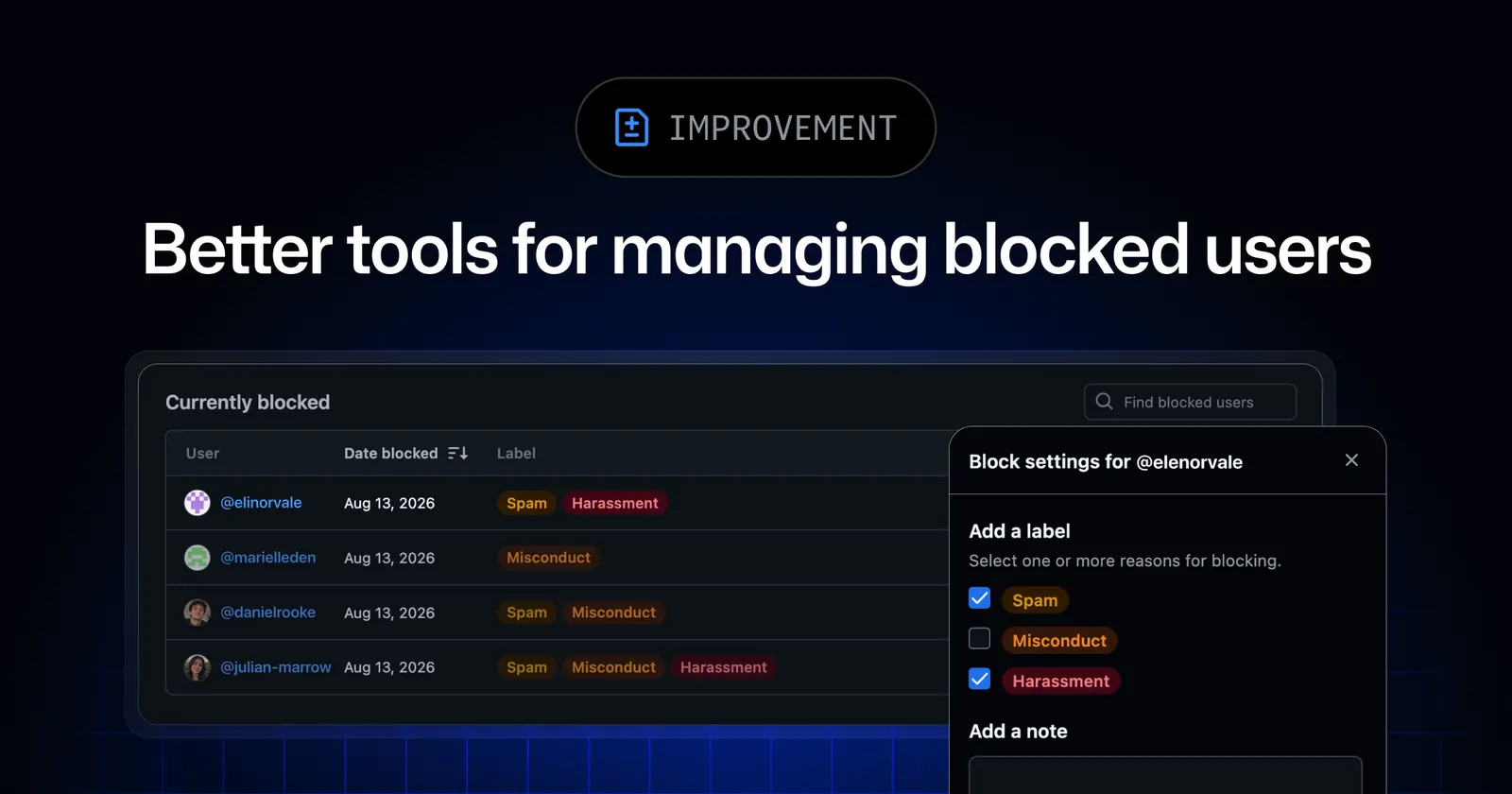Screen dimensions: 1512x794
Task: Click the Date blocked column header
Action: coord(391,454)
